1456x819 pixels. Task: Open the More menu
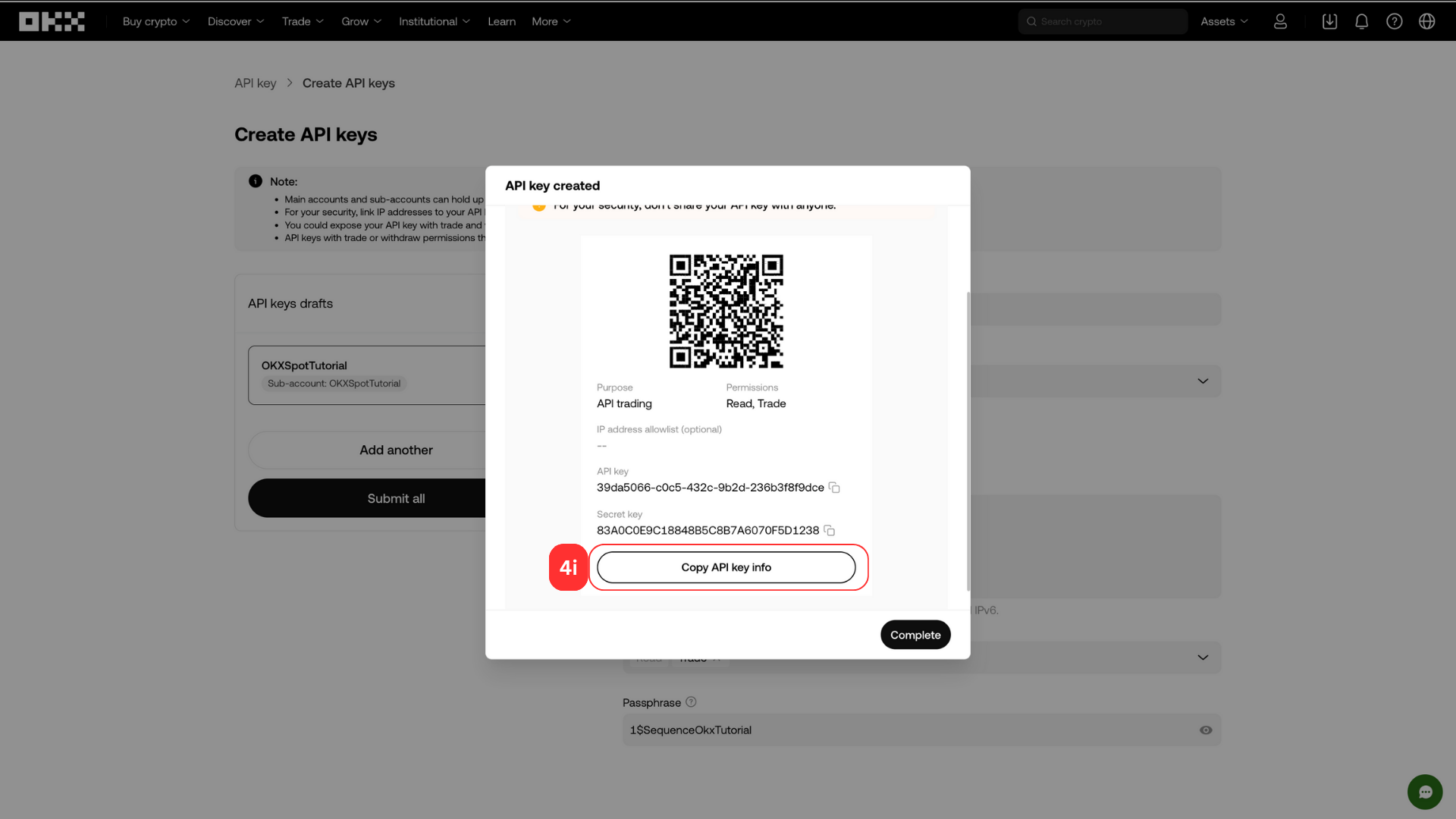(551, 21)
